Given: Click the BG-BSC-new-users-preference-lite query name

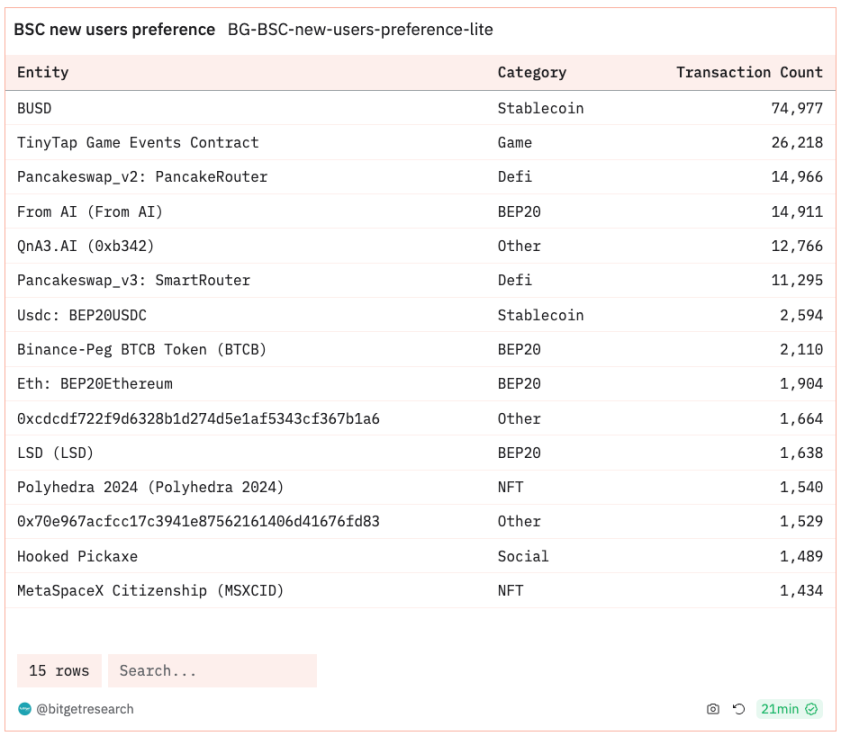Looking at the screenshot, I should tap(360, 30).
